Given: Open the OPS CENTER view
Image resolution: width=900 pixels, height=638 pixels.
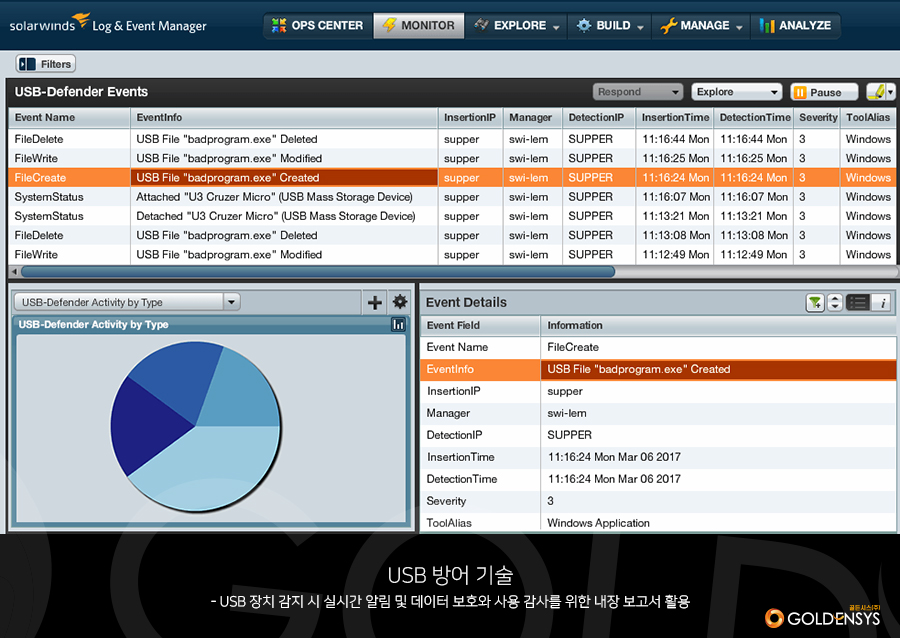Looking at the screenshot, I should click(x=318, y=26).
